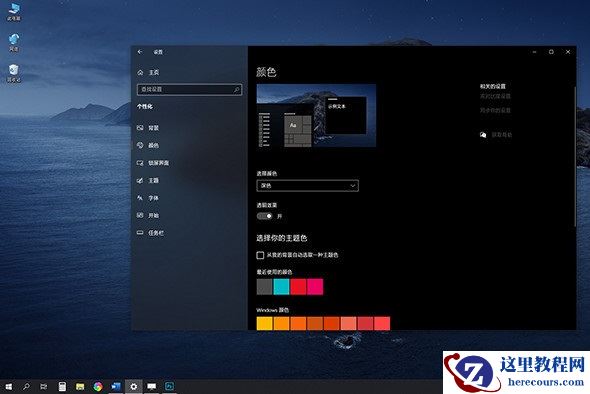Click the Settings window vertical scrollbar
Viewport: 590px width, 394px height.
(x=575, y=156)
